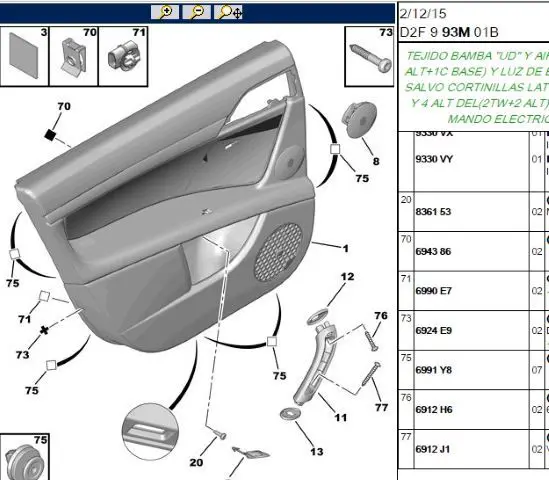
Task: Click callout number 12 above handle ring
Action: tap(347, 277)
